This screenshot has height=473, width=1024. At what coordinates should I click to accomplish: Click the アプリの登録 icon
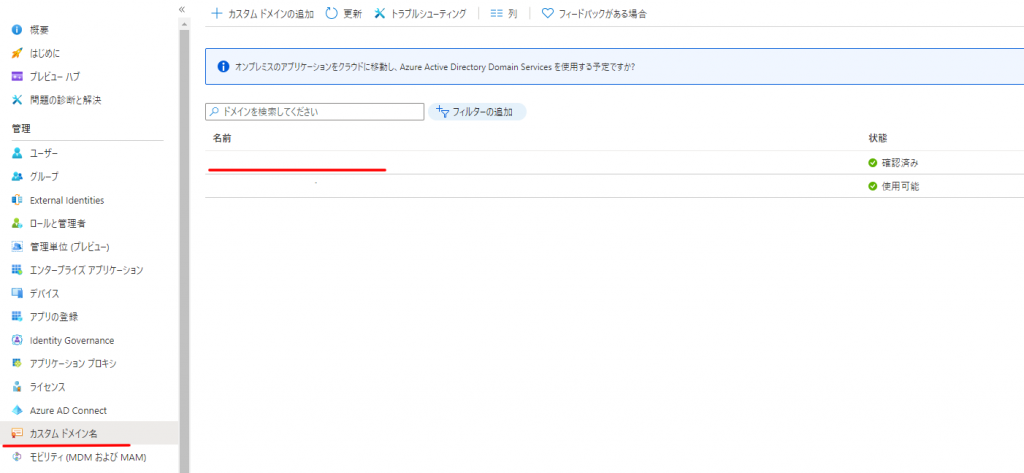pos(18,317)
